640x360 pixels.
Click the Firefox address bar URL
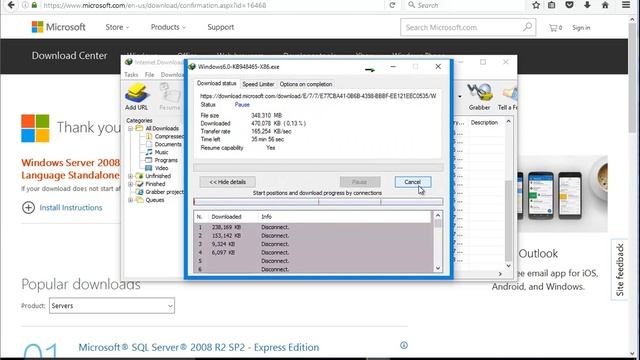click(154, 5)
